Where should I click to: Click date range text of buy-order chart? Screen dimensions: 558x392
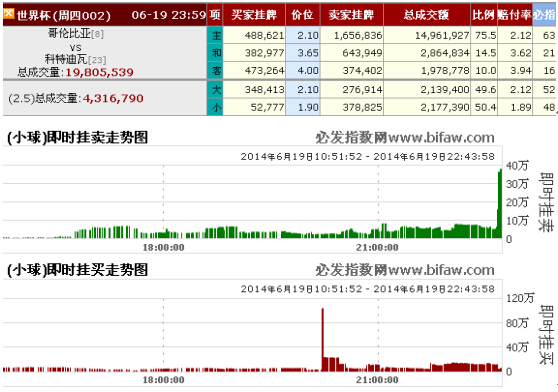[x=367, y=289]
